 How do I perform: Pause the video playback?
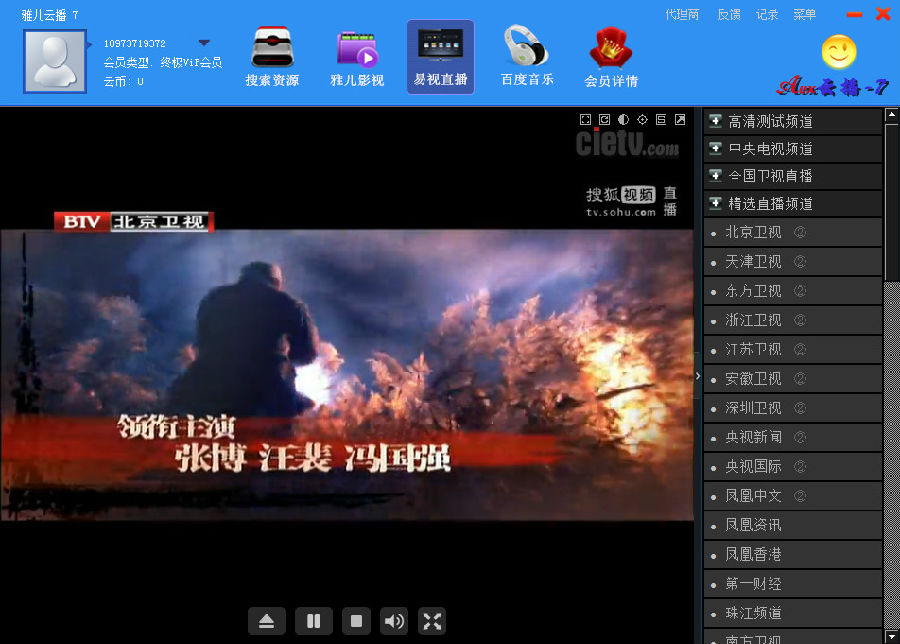[x=313, y=621]
